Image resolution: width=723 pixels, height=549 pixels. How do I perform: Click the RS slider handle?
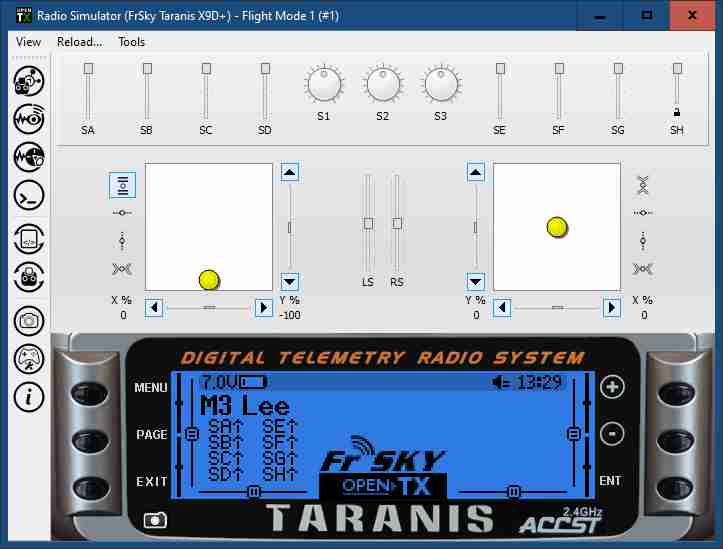397,224
